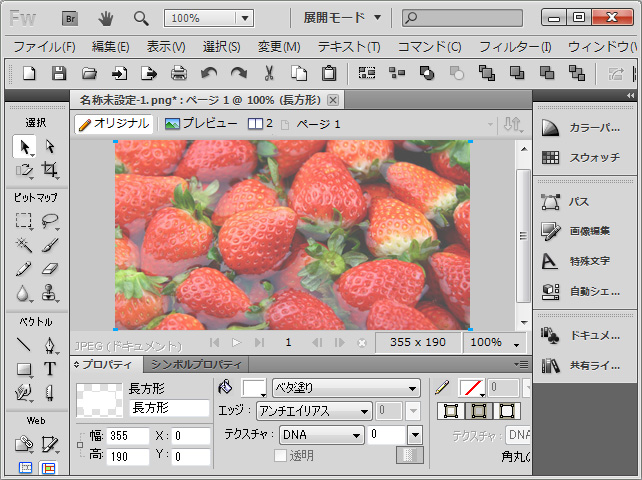
Task: Select the Pencil tool
Action: click(x=24, y=269)
